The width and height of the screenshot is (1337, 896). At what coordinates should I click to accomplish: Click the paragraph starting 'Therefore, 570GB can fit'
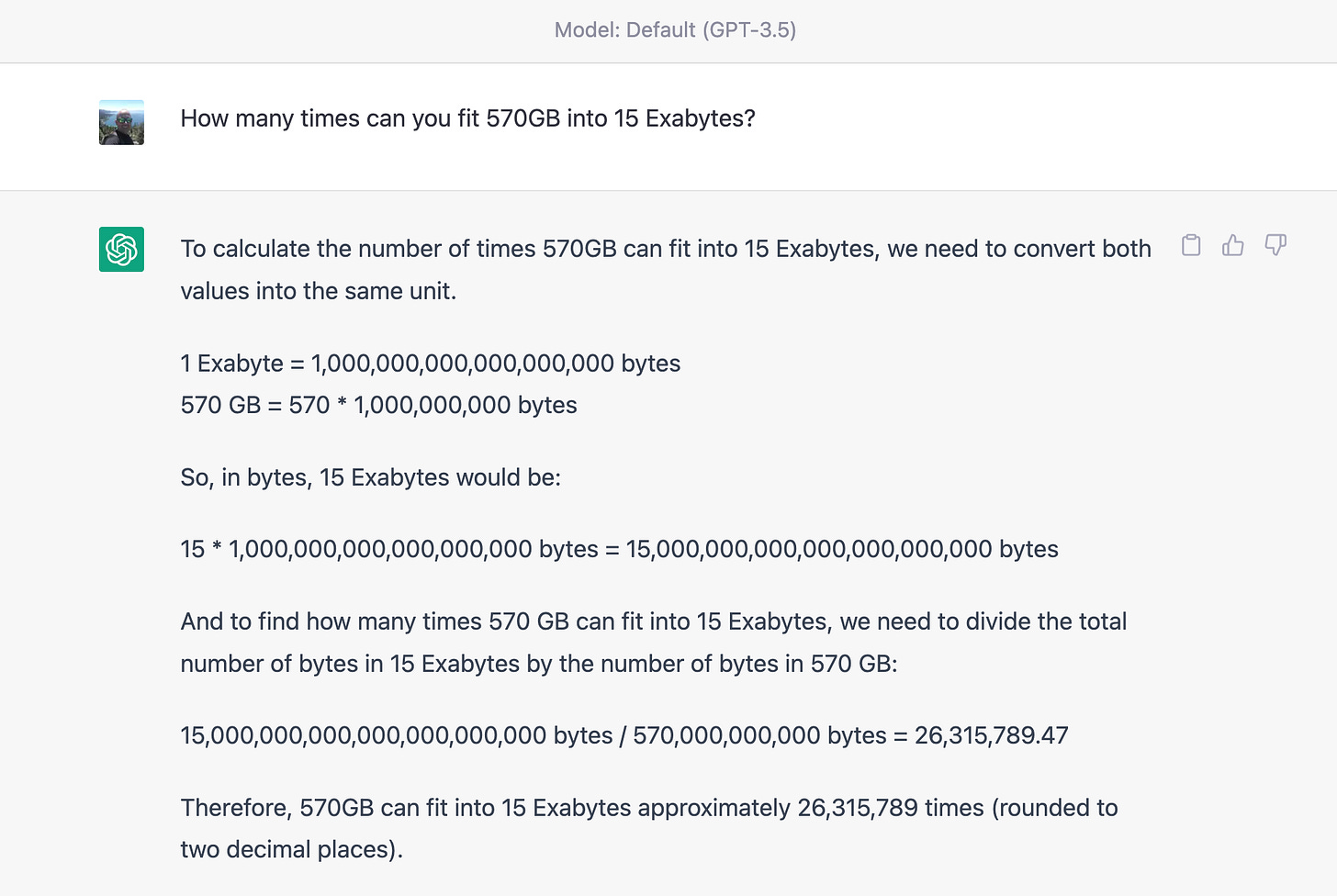(649, 828)
